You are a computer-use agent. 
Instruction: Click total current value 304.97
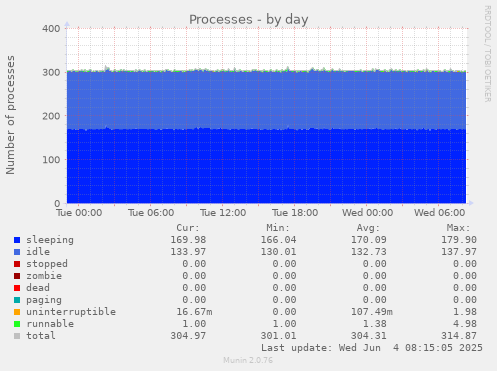click(x=188, y=336)
